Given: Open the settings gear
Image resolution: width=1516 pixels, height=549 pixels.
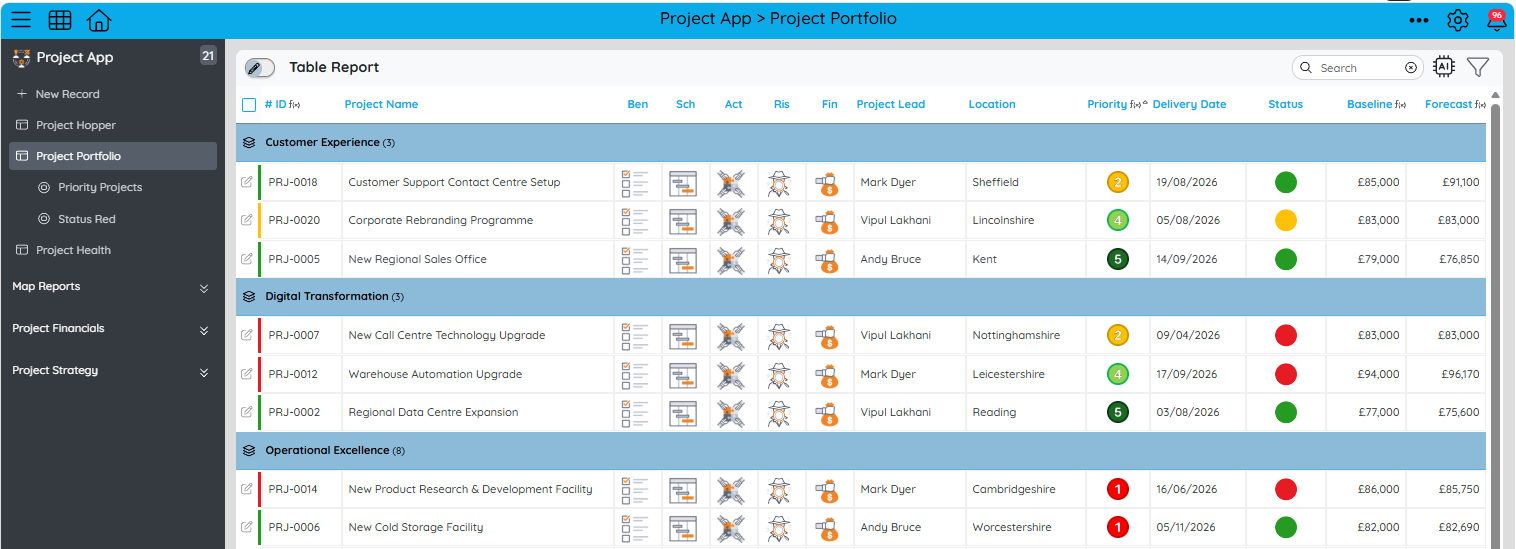Looking at the screenshot, I should click(x=1458, y=20).
